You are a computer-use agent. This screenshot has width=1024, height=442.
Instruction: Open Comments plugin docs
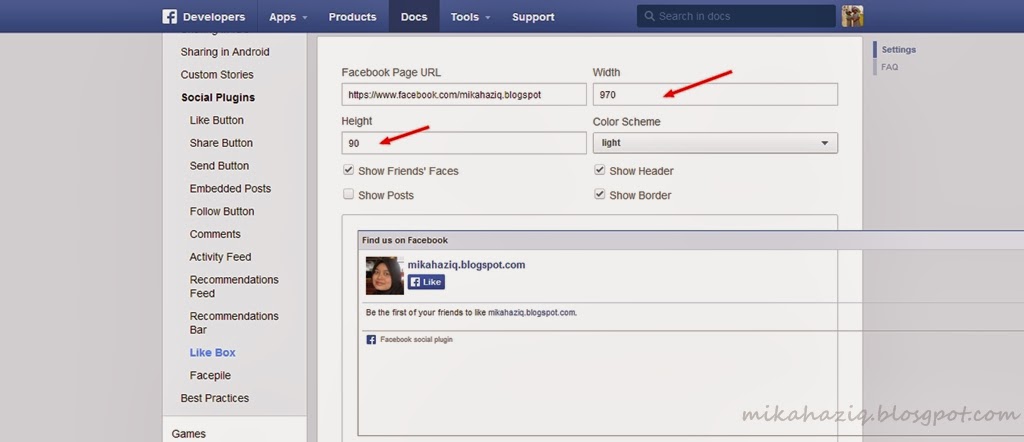215,234
